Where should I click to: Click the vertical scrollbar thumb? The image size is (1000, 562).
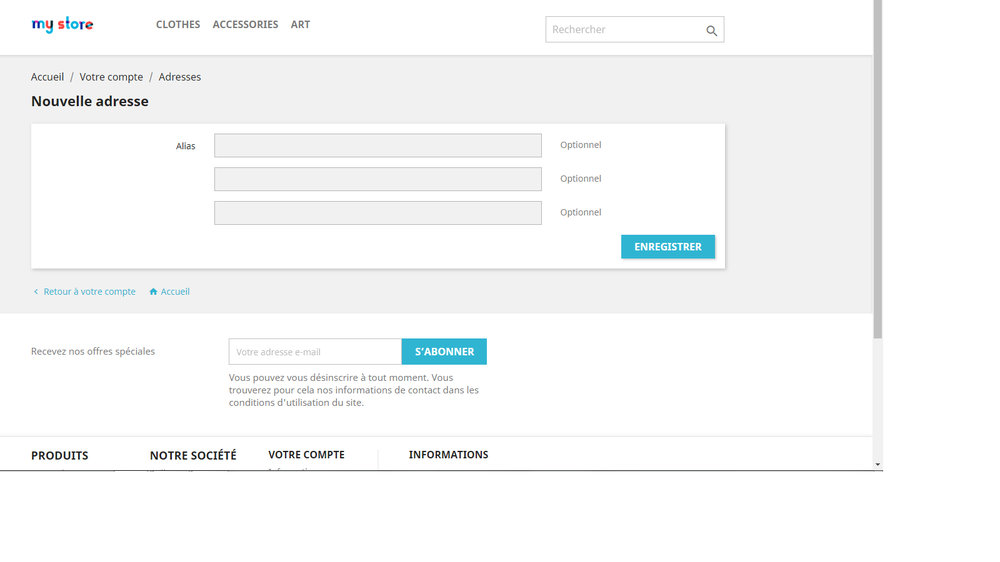878,169
